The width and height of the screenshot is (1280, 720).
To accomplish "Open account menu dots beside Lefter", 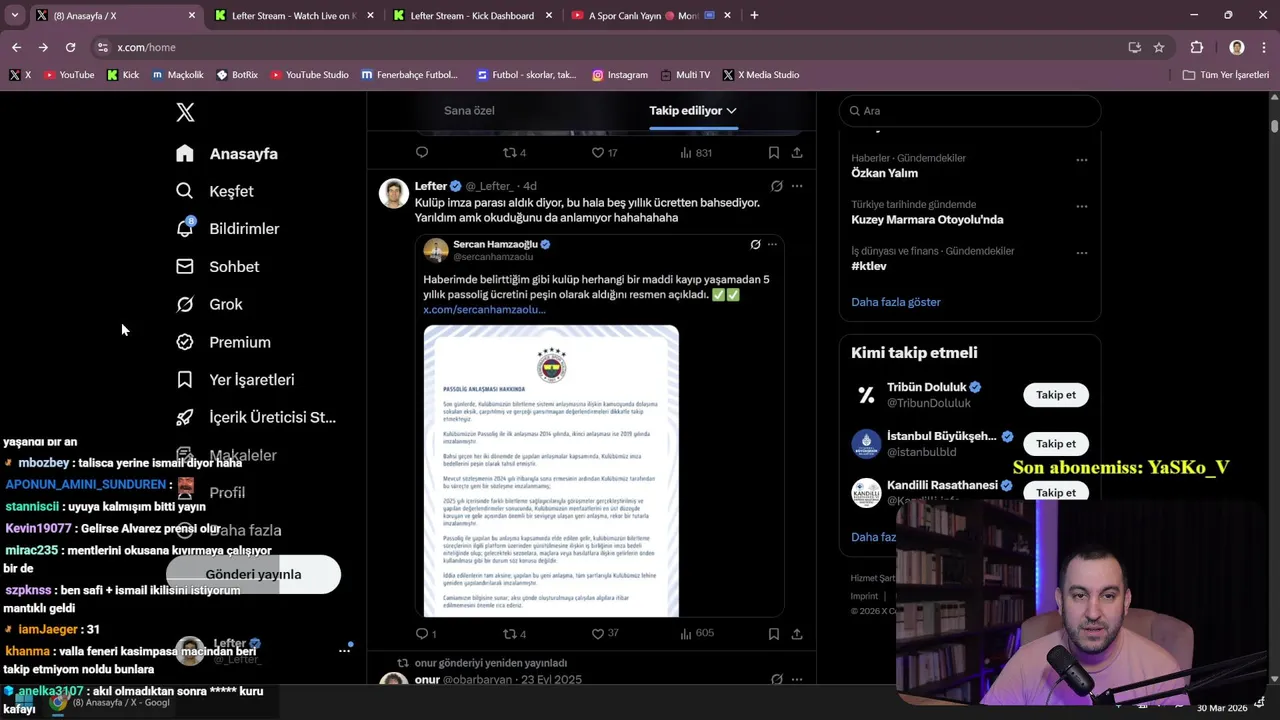I will pos(344,650).
